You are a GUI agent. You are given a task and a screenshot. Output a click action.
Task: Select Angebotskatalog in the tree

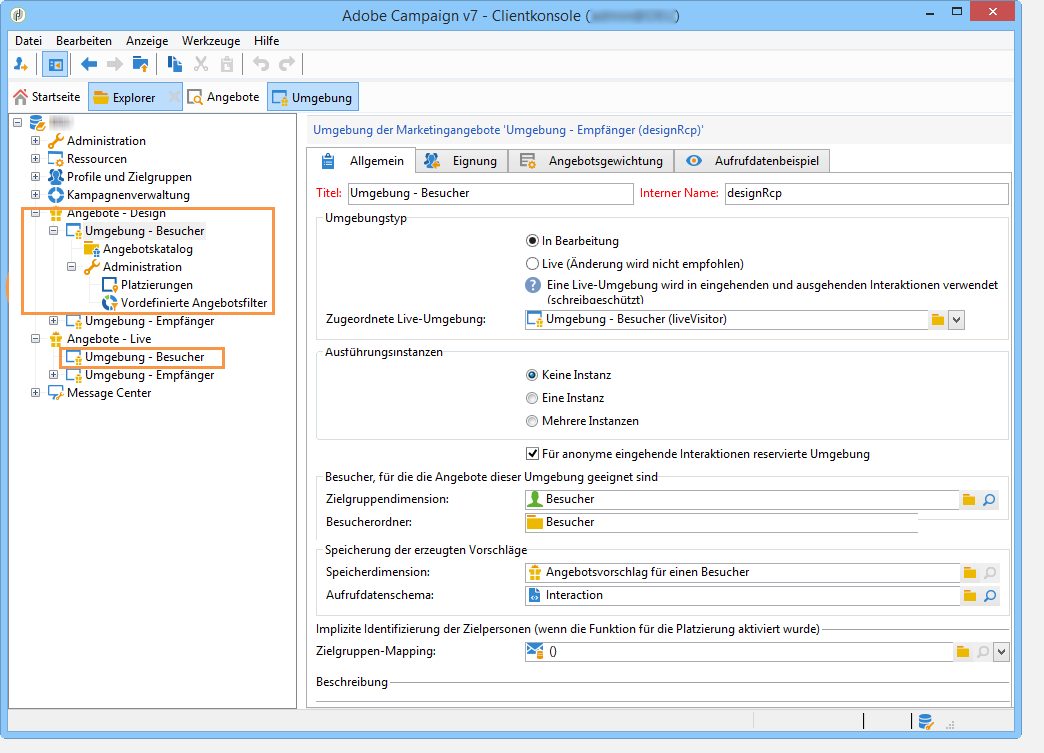148,248
